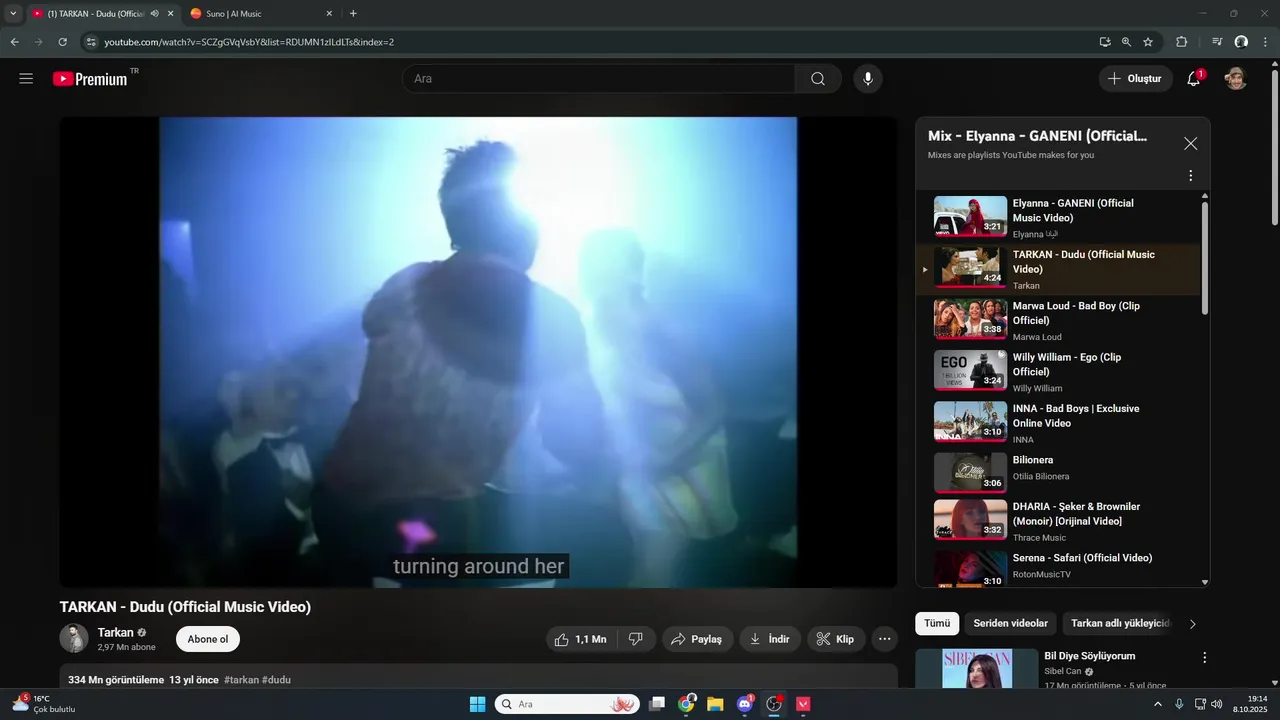Viewport: 1280px width, 720px height.
Task: Open the Chrome profile avatar
Action: tap(1241, 42)
